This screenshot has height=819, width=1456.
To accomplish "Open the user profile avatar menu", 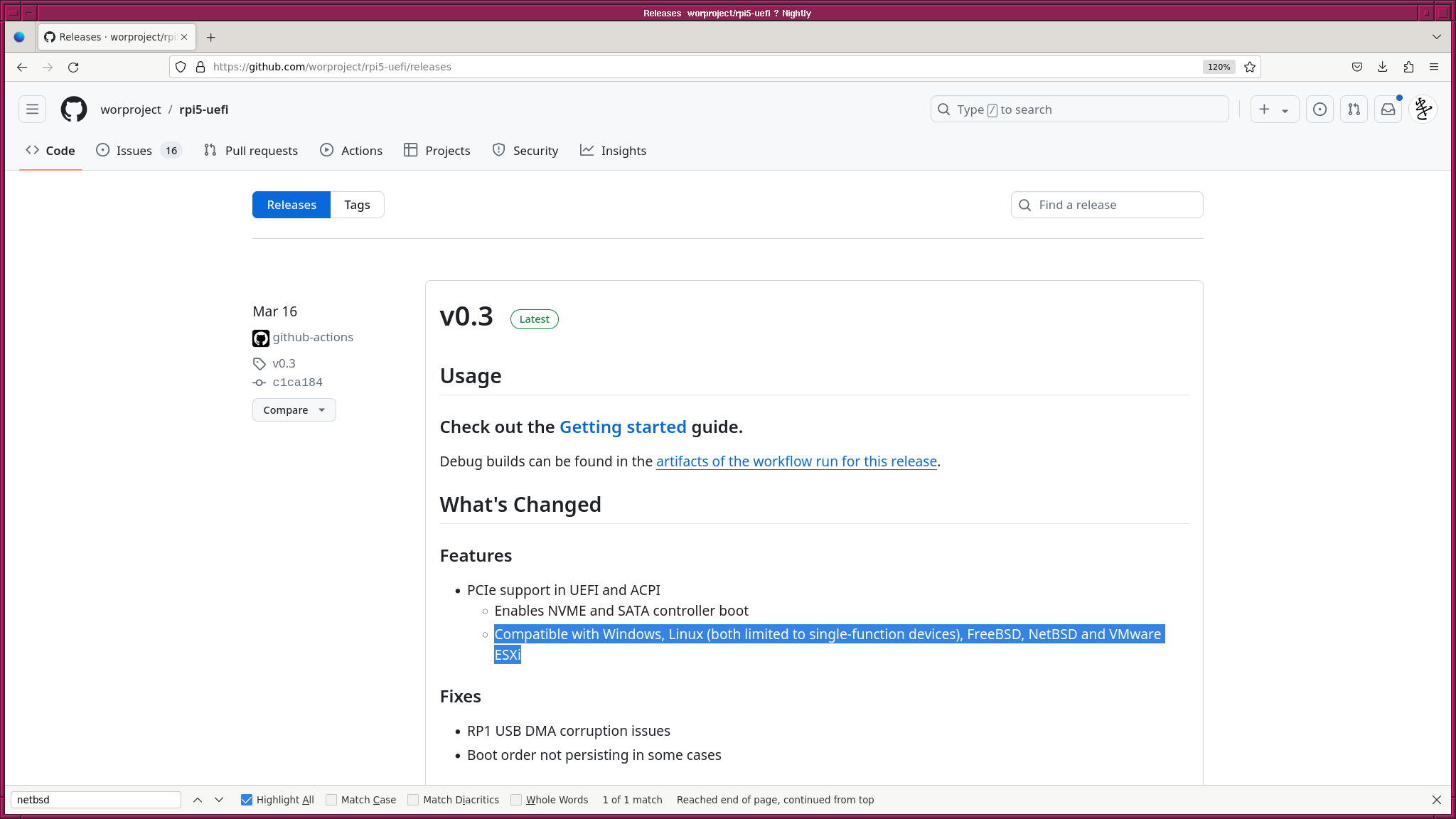I will click(1423, 109).
